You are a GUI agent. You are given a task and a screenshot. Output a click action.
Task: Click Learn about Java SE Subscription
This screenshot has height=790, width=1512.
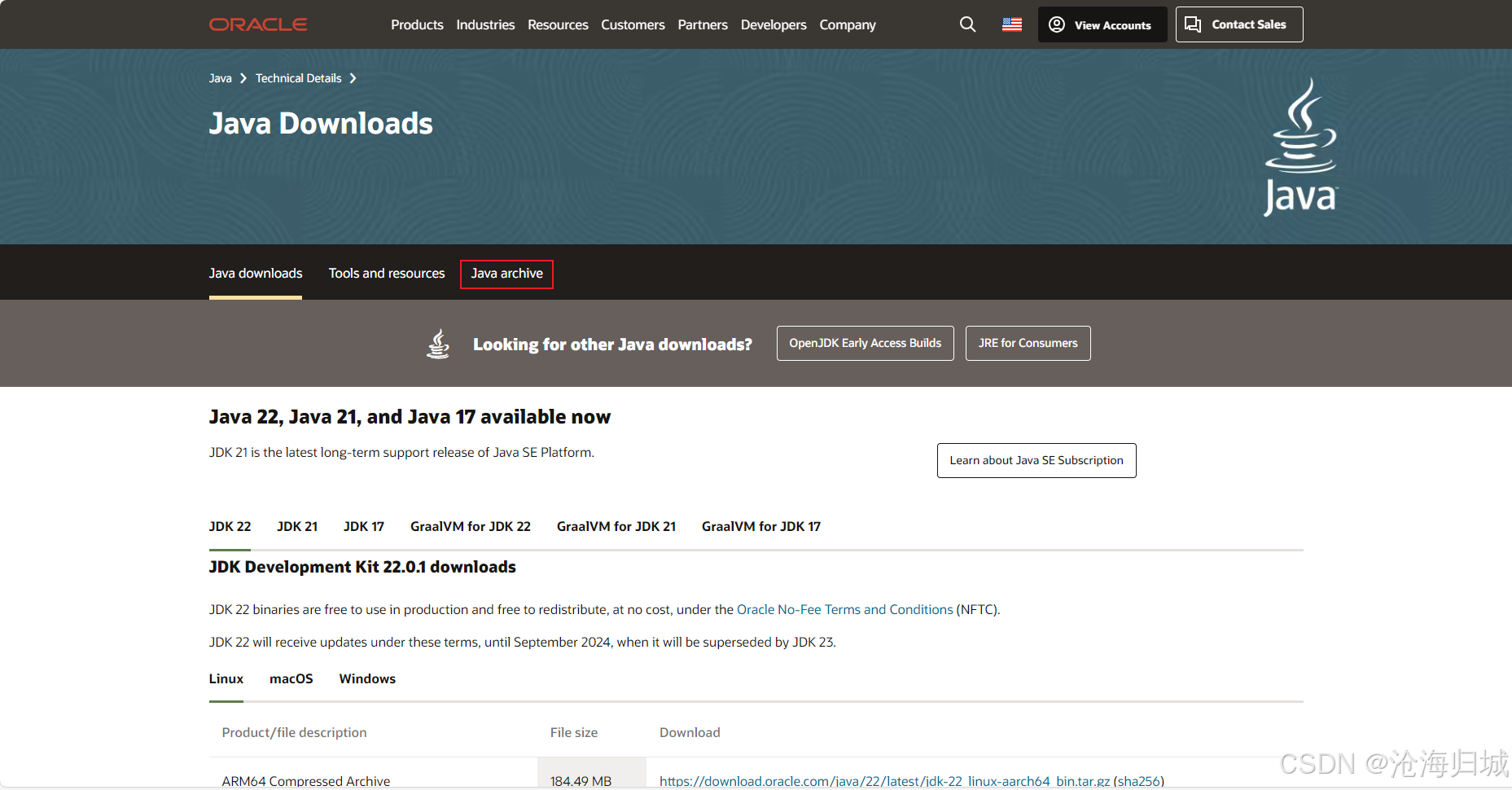[1036, 460]
